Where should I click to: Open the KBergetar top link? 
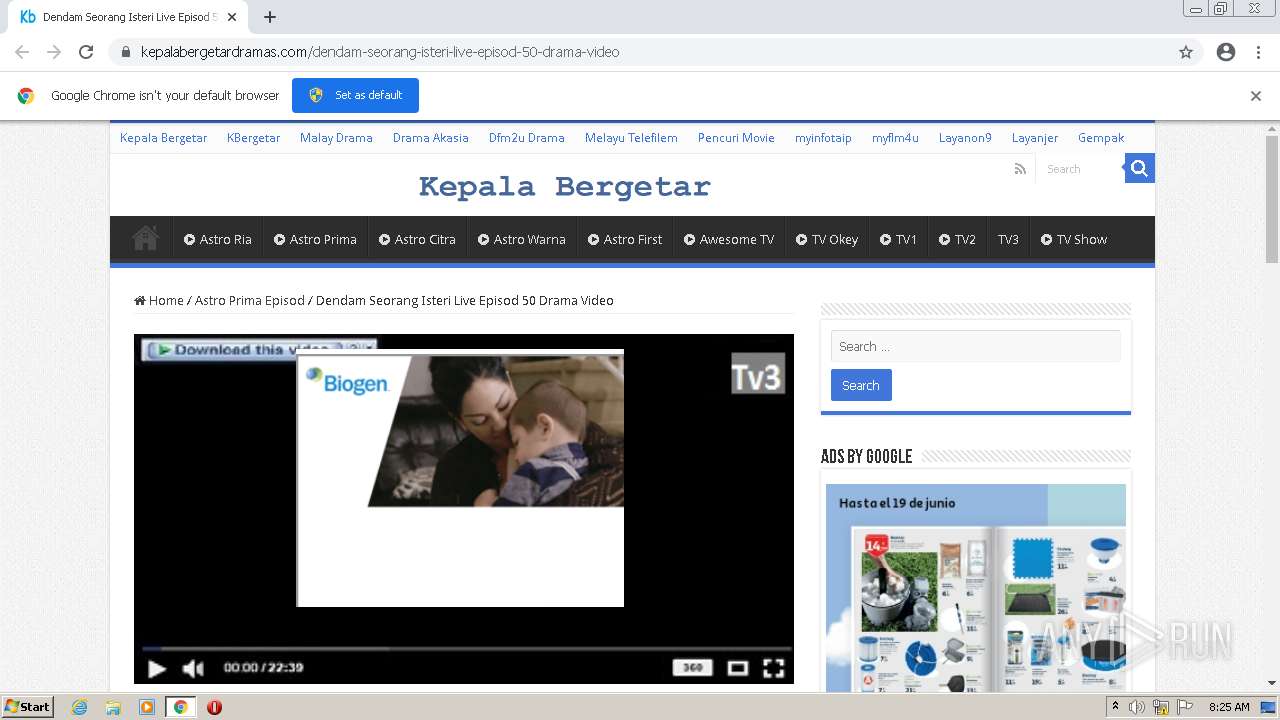[253, 138]
